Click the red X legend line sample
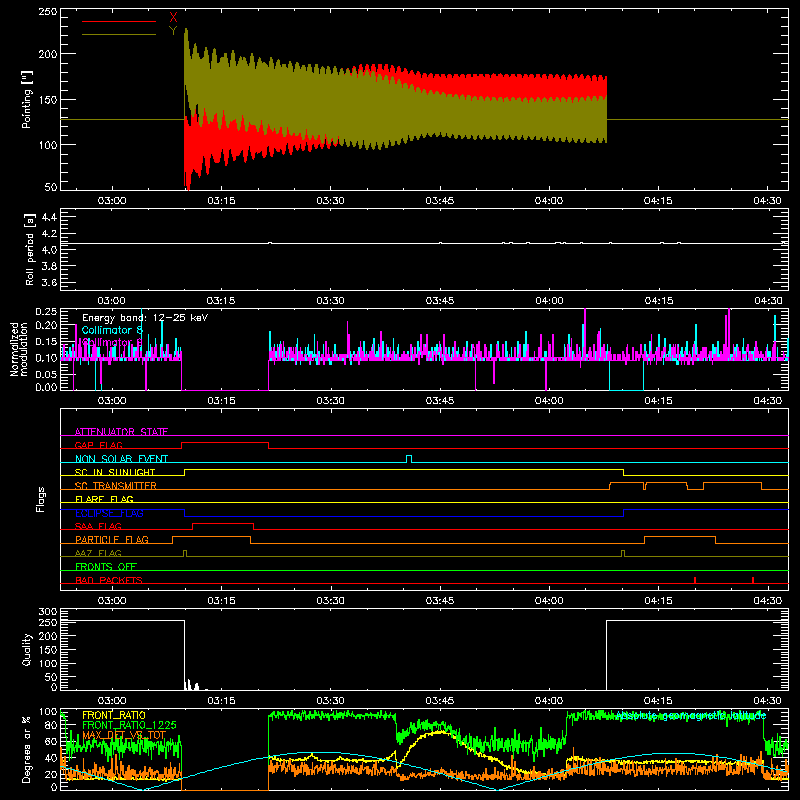800x800 pixels. tap(119, 21)
